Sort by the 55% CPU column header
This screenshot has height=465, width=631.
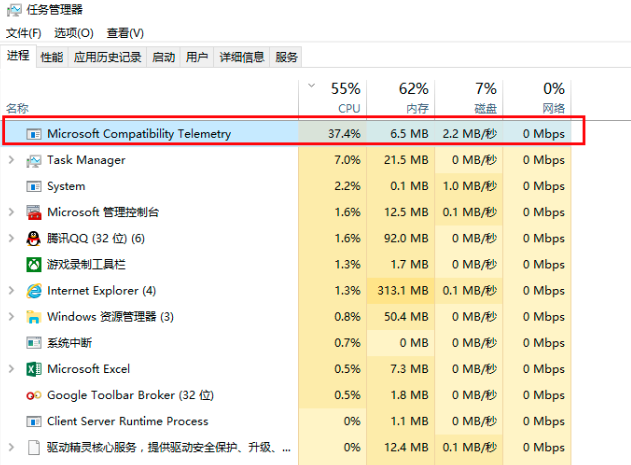coord(332,99)
